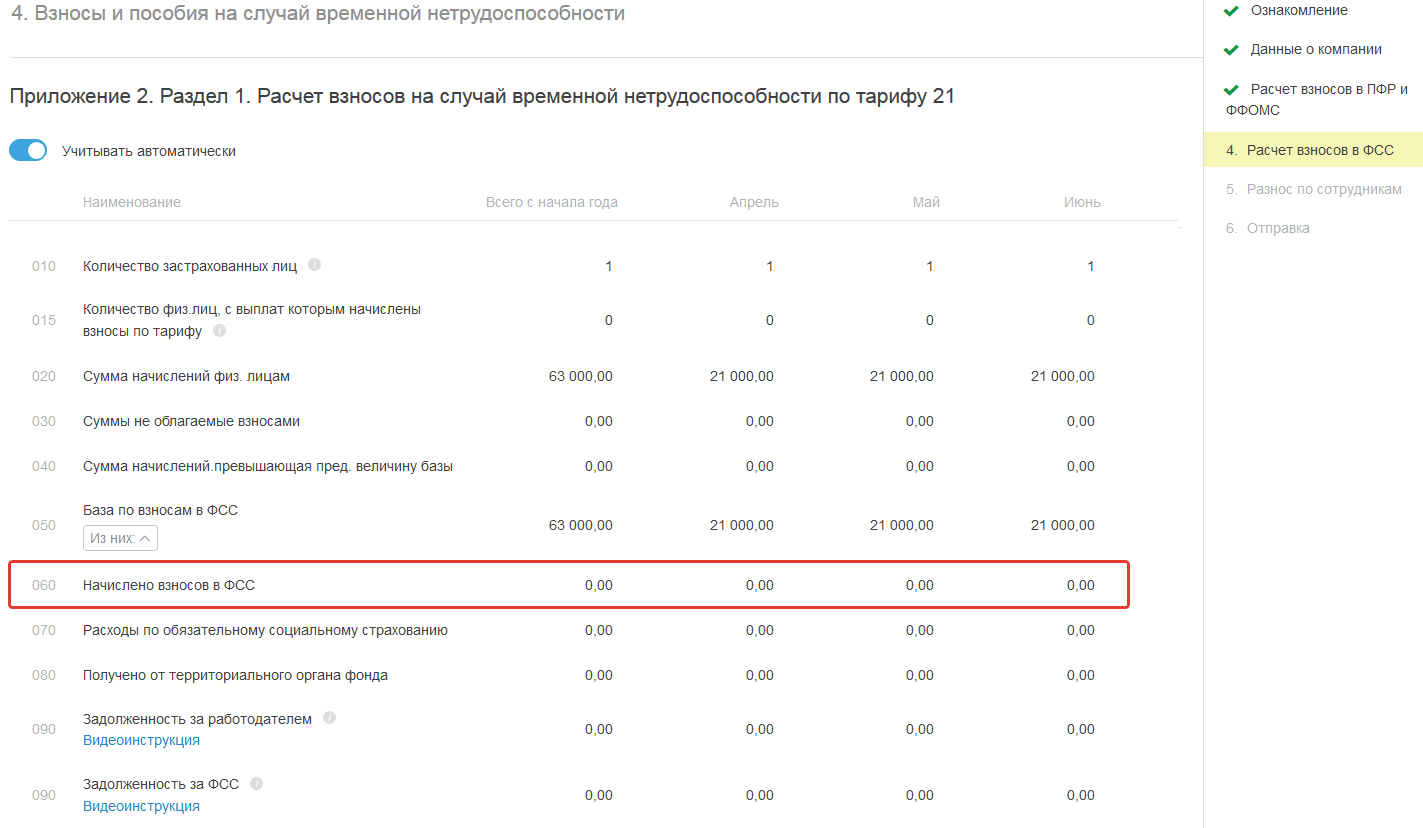Screen dimensions: 1423x828
Task: Select Май value for Задолженность за ФСС
Action: [x=920, y=795]
